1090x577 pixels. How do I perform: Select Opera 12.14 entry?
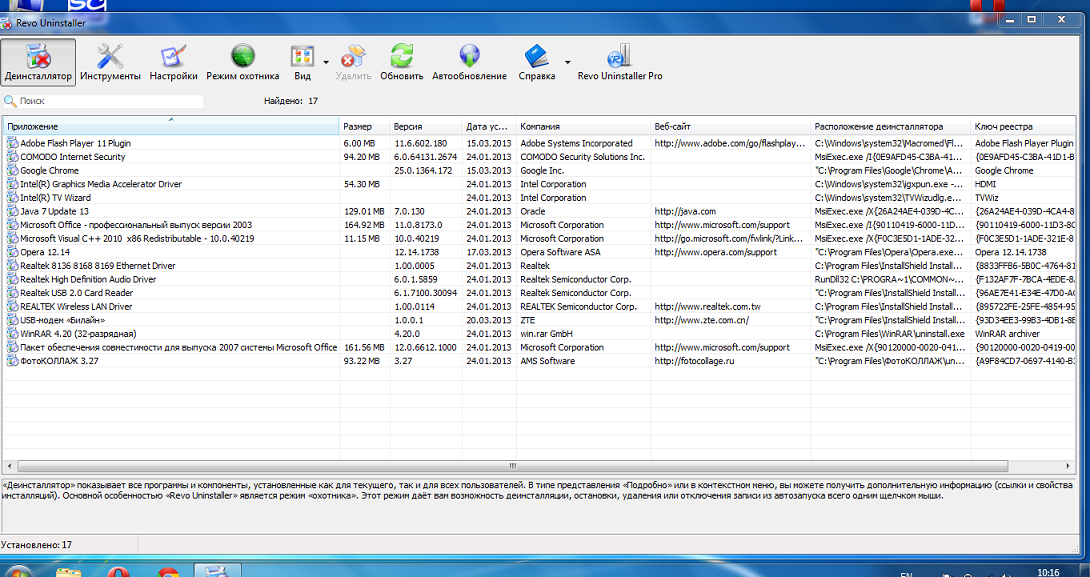pyautogui.click(x=47, y=253)
